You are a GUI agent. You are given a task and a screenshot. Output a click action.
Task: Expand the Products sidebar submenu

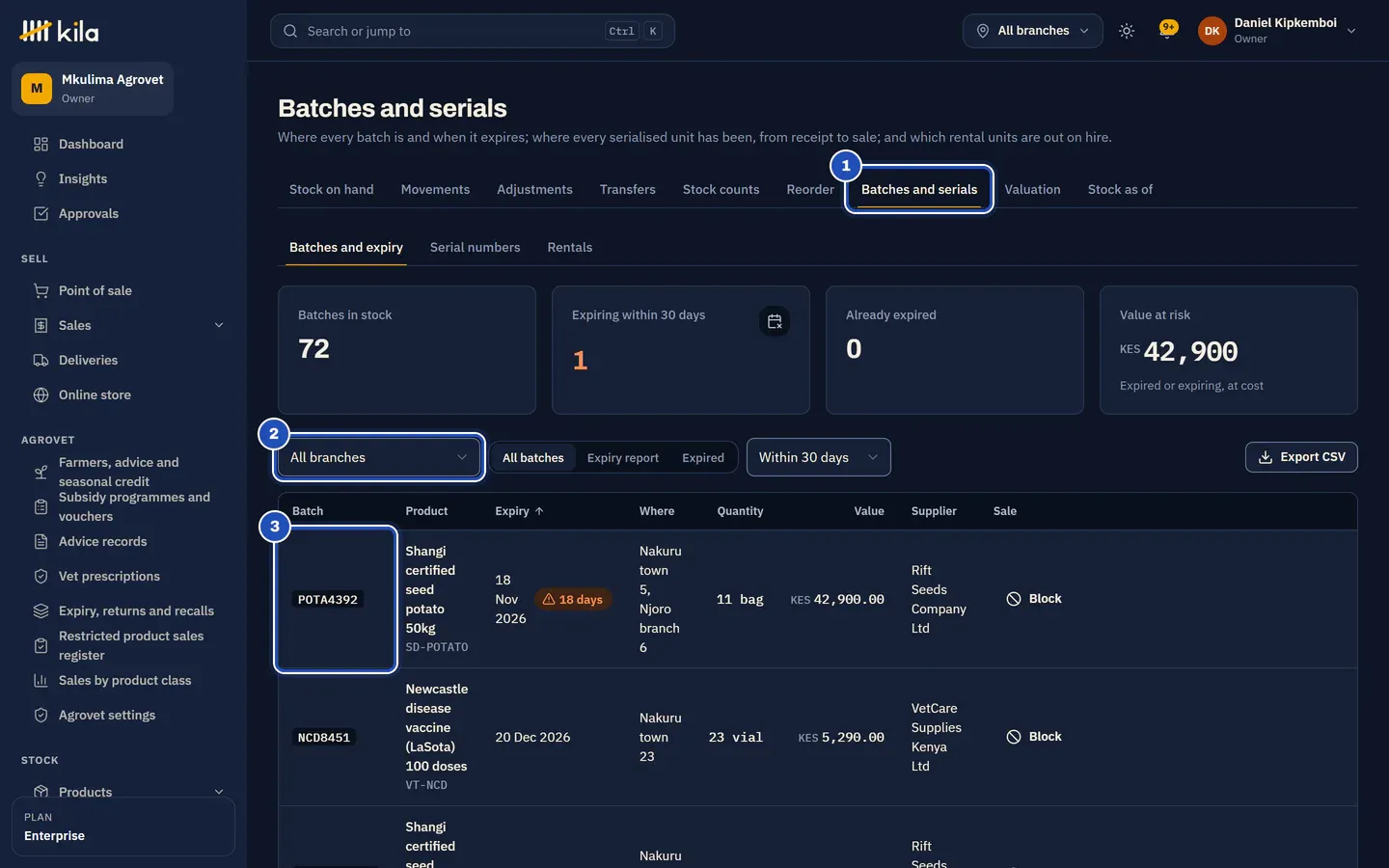(x=219, y=792)
